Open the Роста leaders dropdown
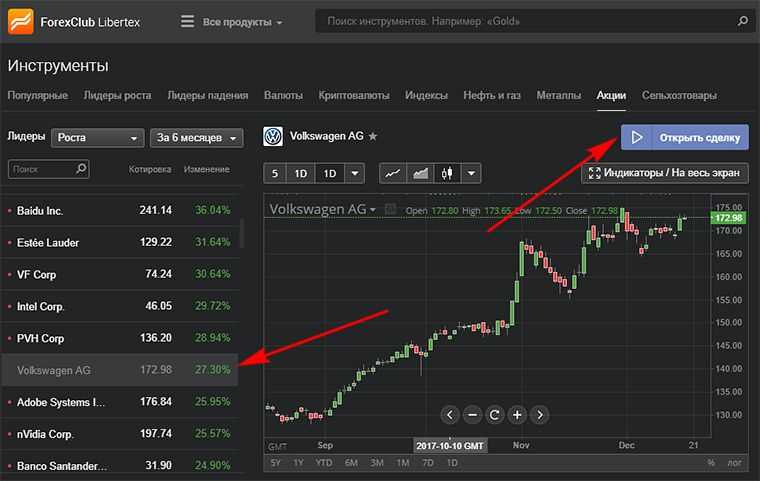 (97, 138)
